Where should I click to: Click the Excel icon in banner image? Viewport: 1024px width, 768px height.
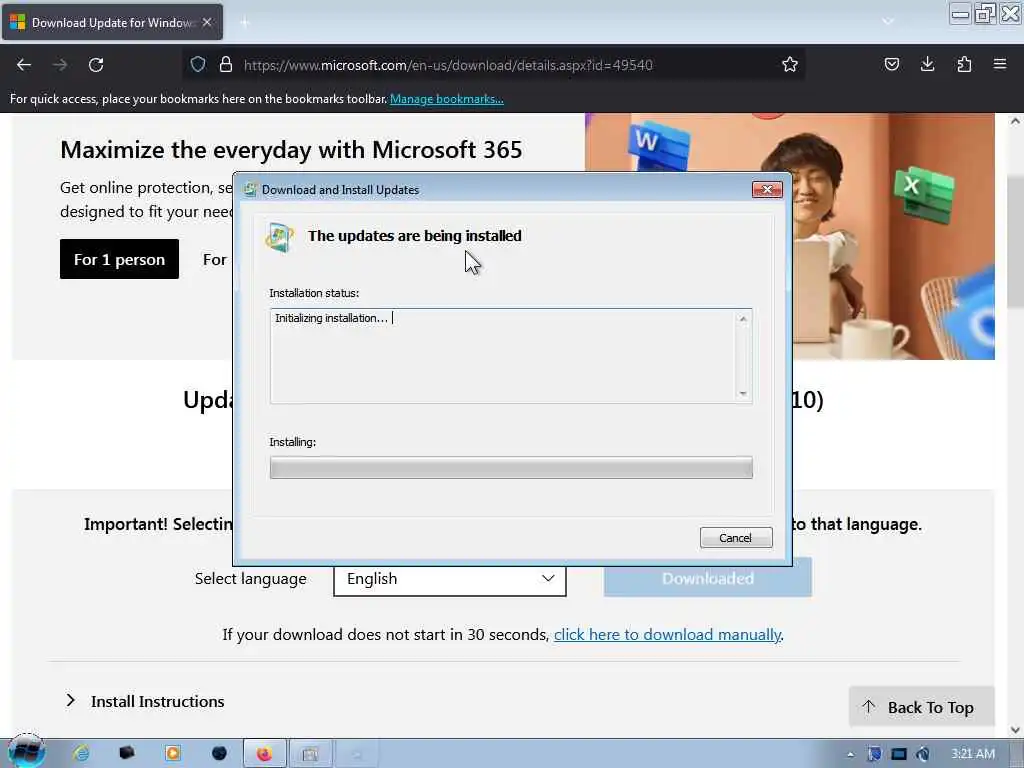[924, 193]
